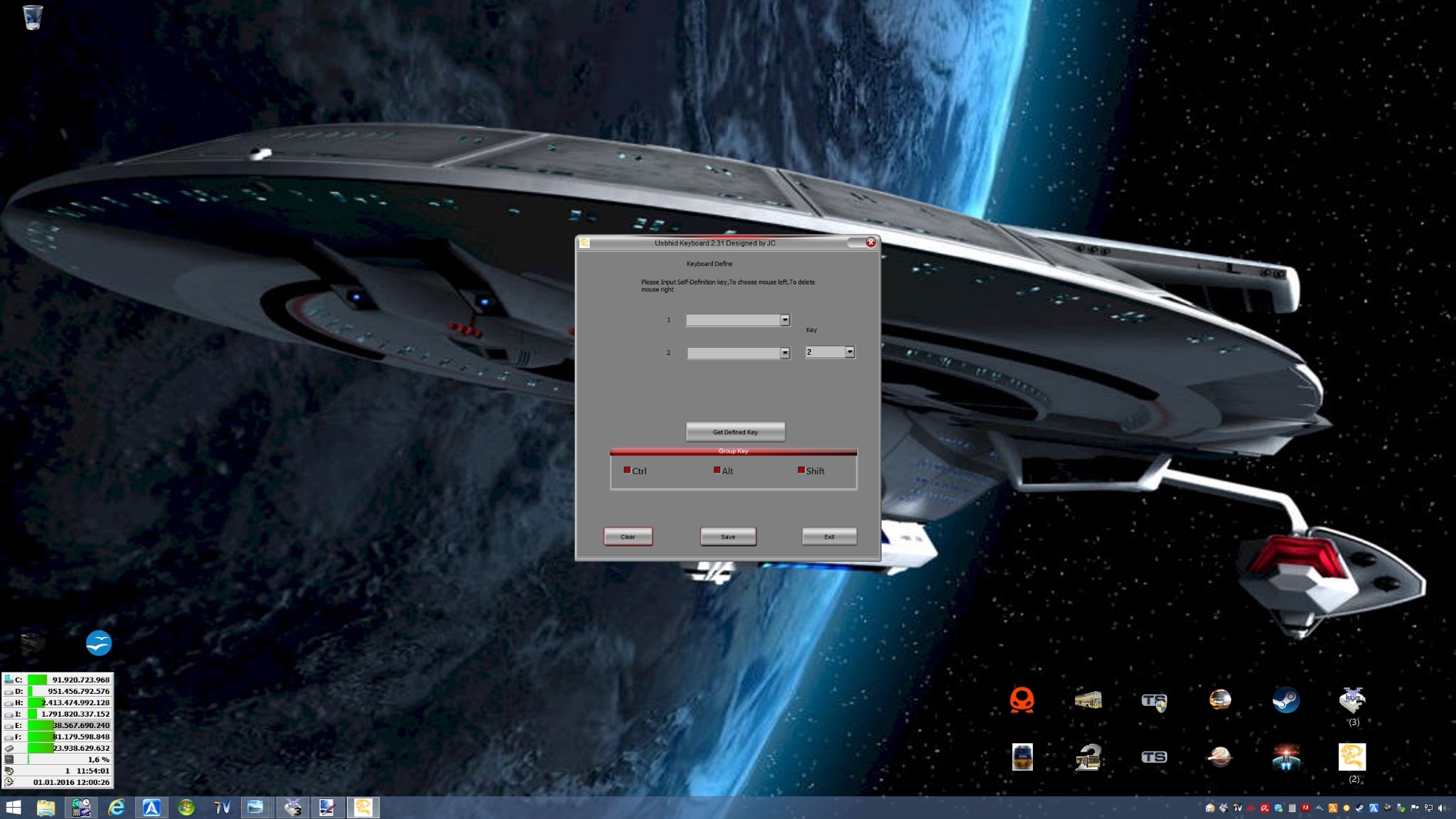Check the Shift group key option

801,470
